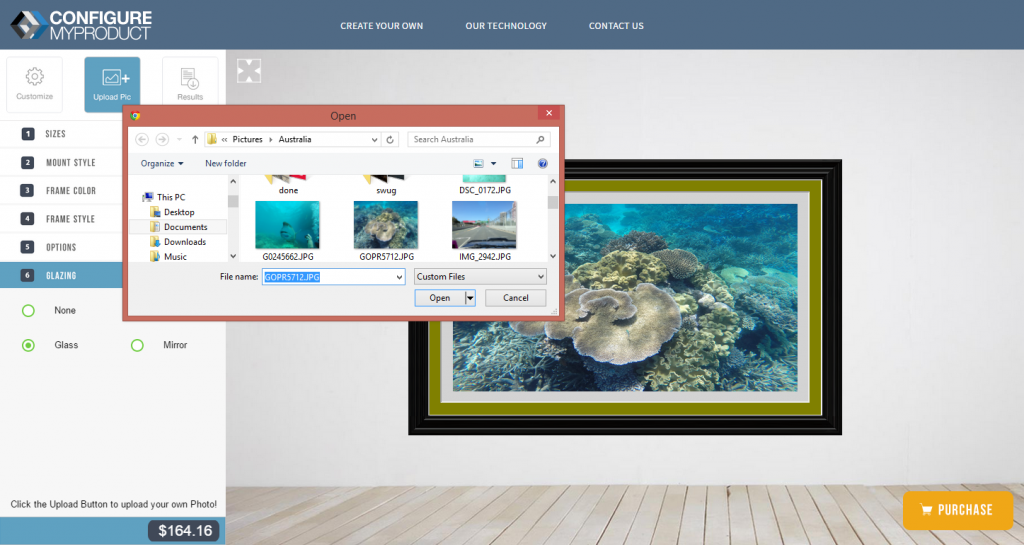Open the recent locations dropdown arrow

179,139
